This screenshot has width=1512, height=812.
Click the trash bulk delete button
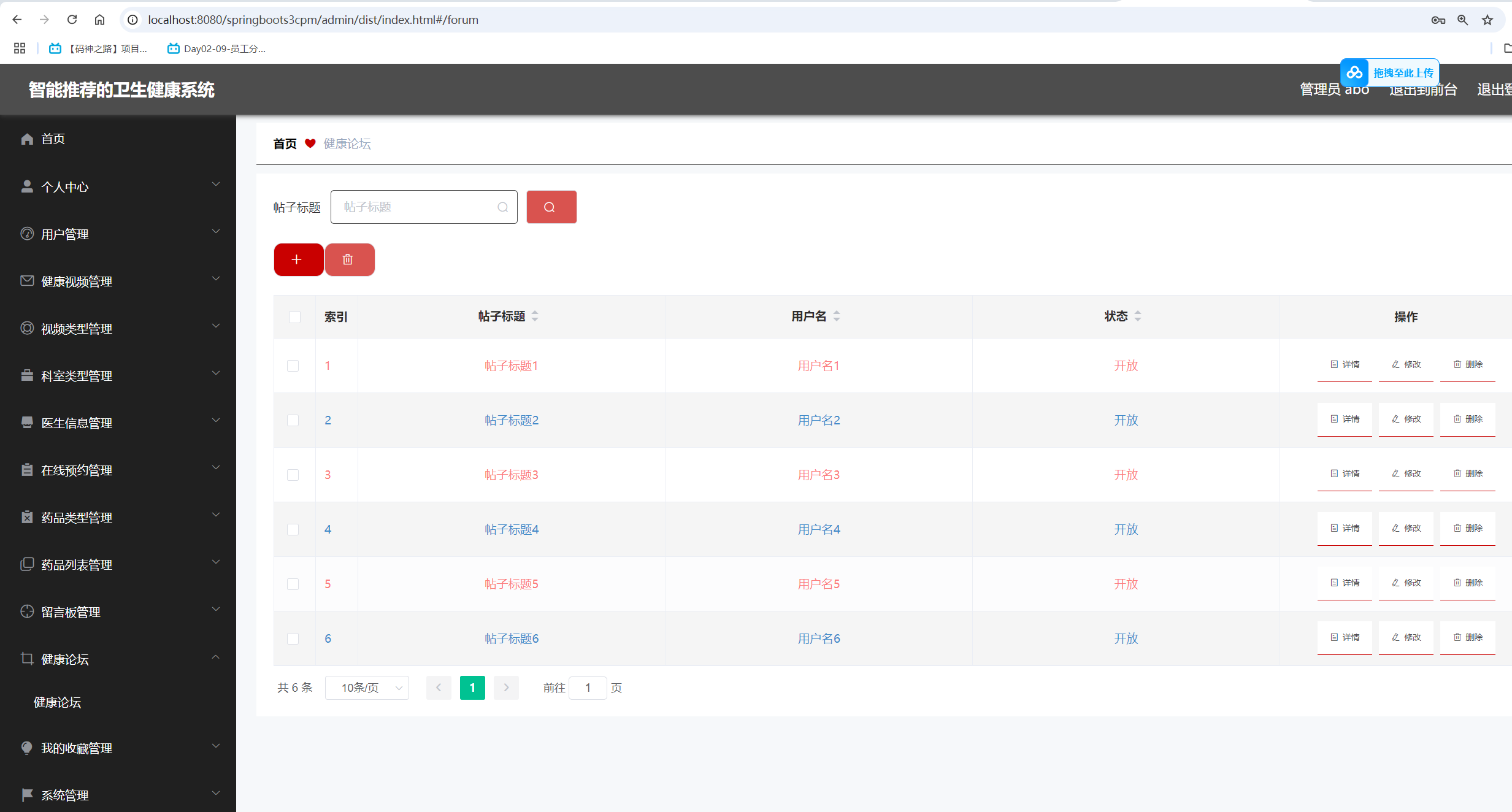(x=349, y=259)
